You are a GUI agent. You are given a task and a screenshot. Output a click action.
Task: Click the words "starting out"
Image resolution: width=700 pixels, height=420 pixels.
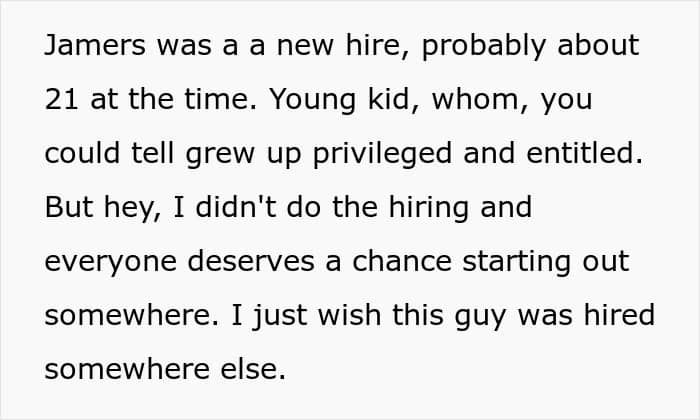tap(546, 263)
